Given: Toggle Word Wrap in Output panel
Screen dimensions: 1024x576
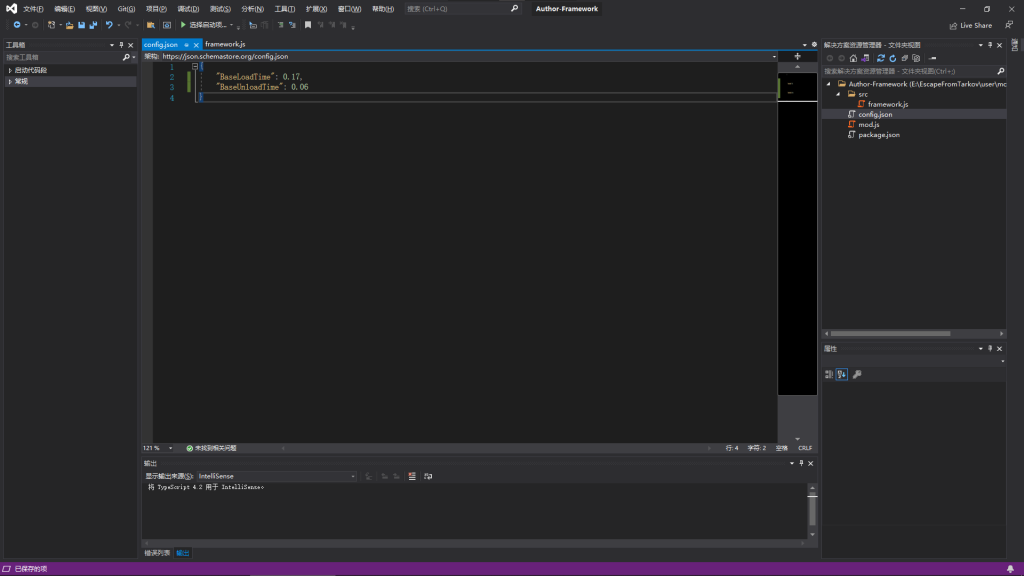Looking at the screenshot, I should tap(428, 476).
